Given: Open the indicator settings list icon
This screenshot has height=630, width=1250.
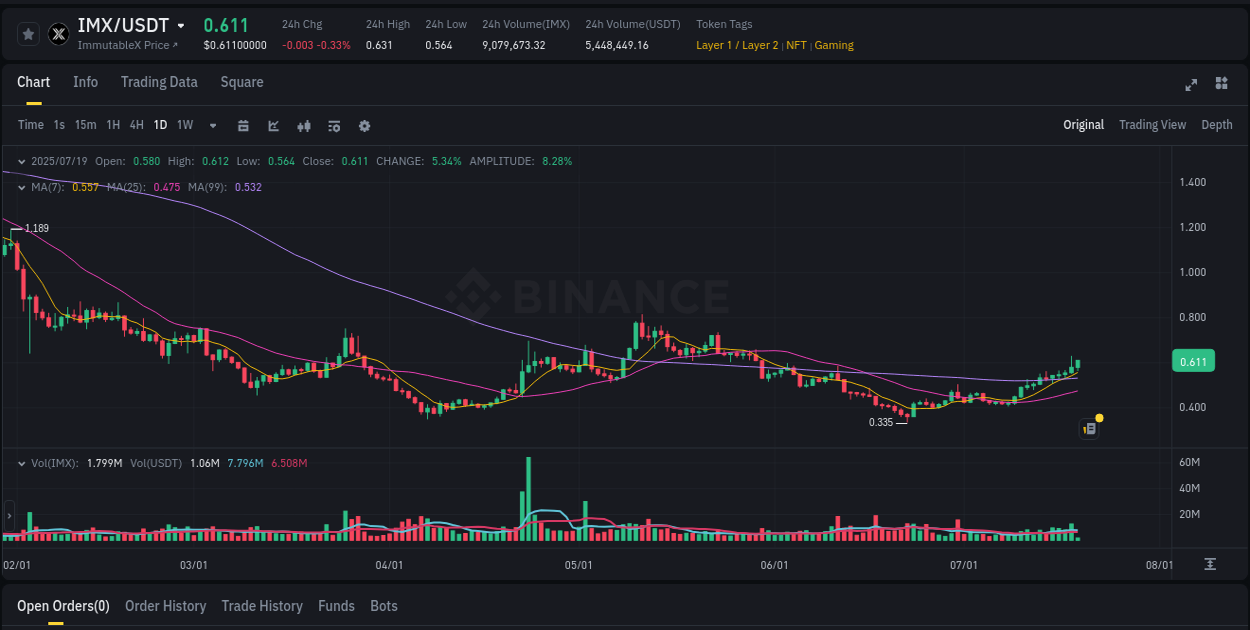Looking at the screenshot, I should [333, 126].
